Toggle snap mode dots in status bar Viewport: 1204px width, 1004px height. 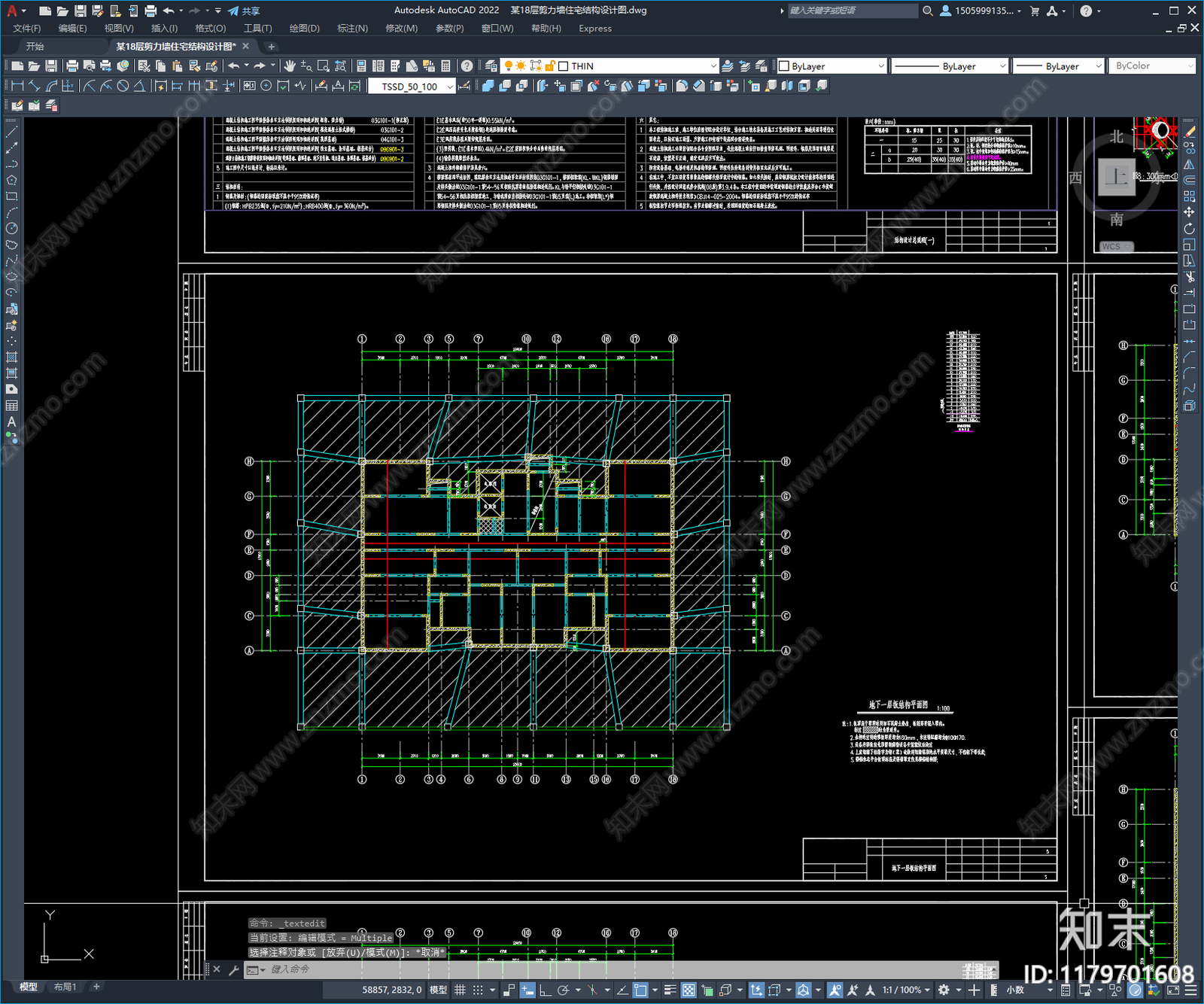[x=477, y=990]
